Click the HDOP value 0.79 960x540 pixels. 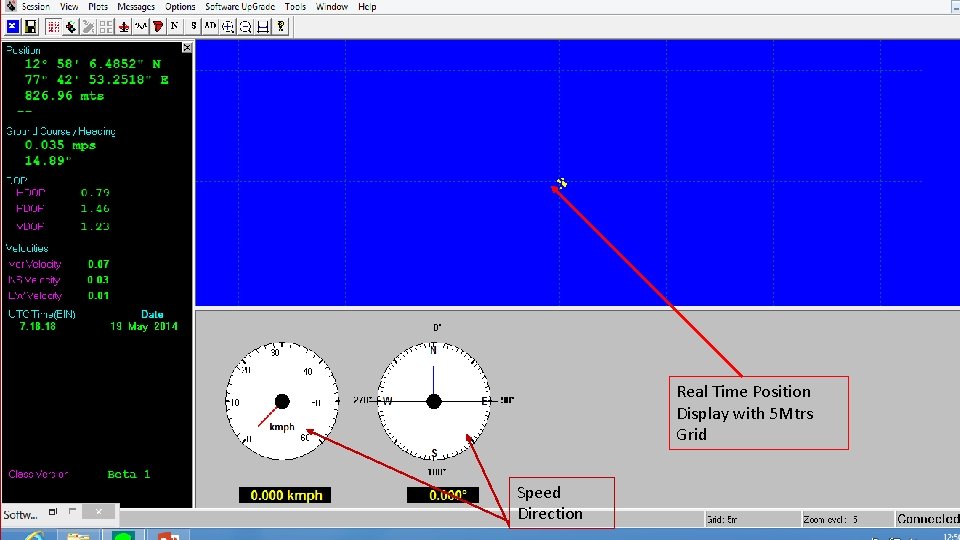coord(95,193)
